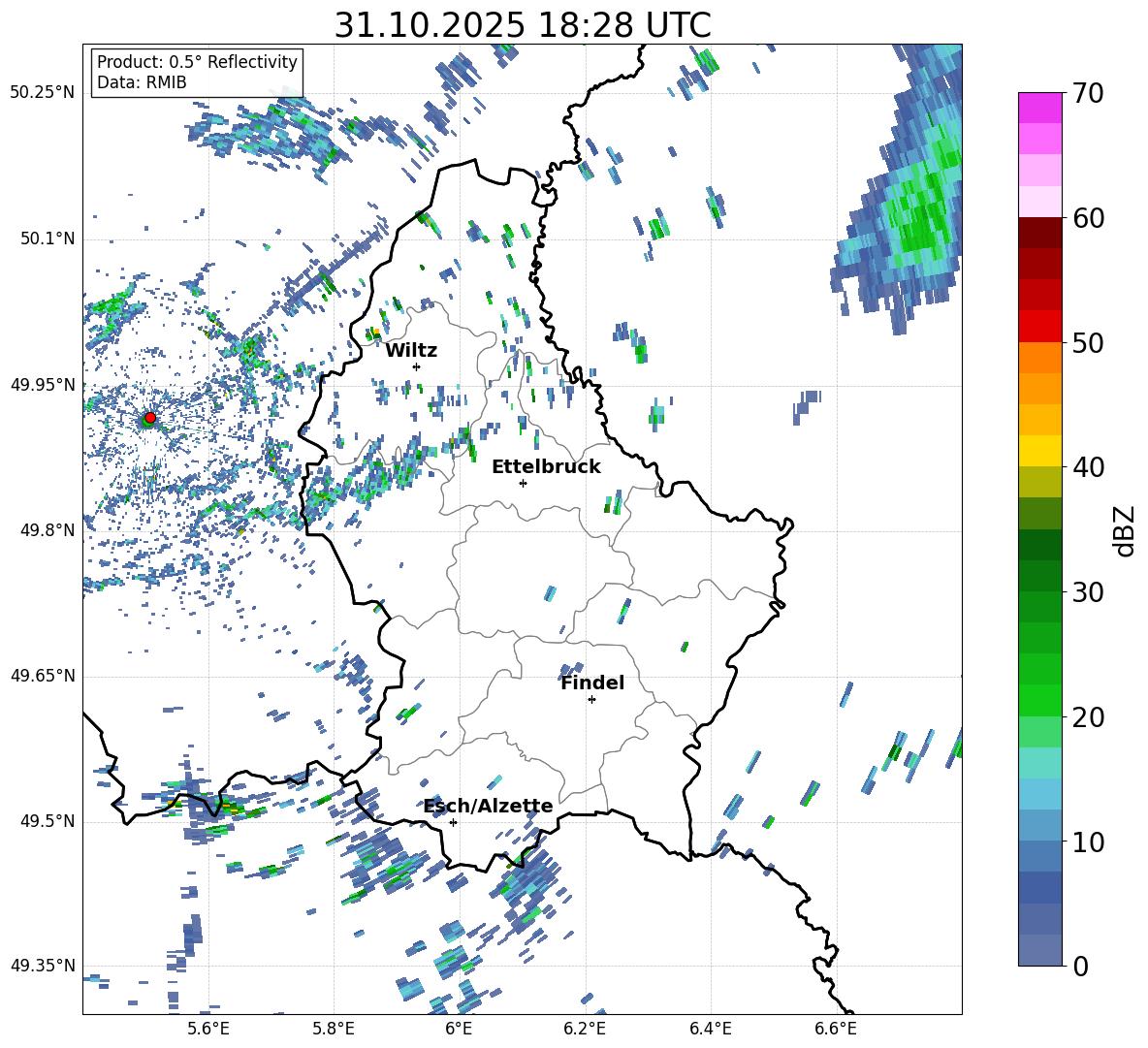The image size is (1148, 1048).
Task: Click the 49.95°N latitude label
Action: [43, 384]
